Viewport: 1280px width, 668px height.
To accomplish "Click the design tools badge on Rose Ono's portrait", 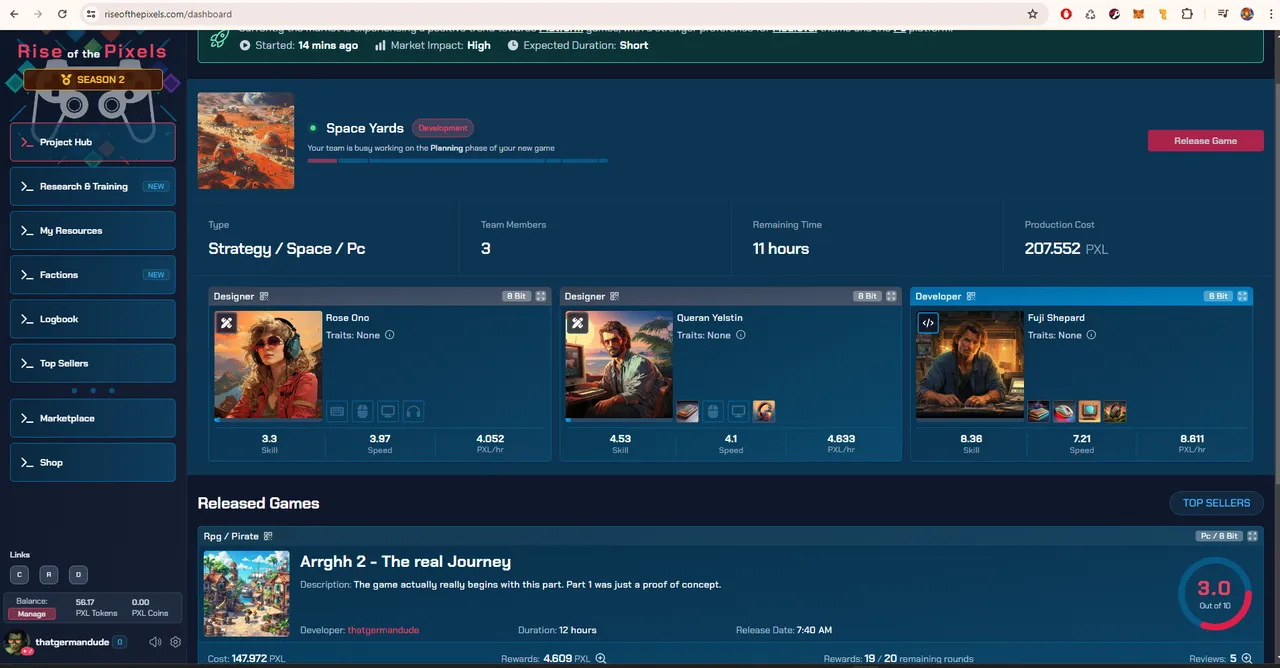I will (227, 323).
